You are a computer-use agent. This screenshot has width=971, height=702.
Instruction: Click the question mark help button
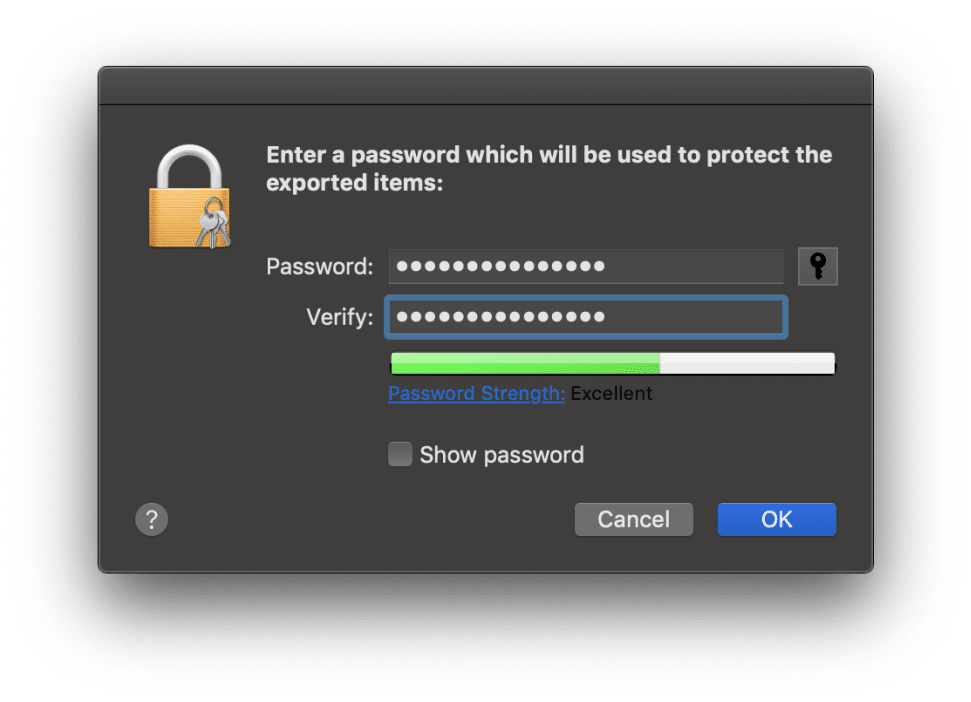click(x=151, y=519)
